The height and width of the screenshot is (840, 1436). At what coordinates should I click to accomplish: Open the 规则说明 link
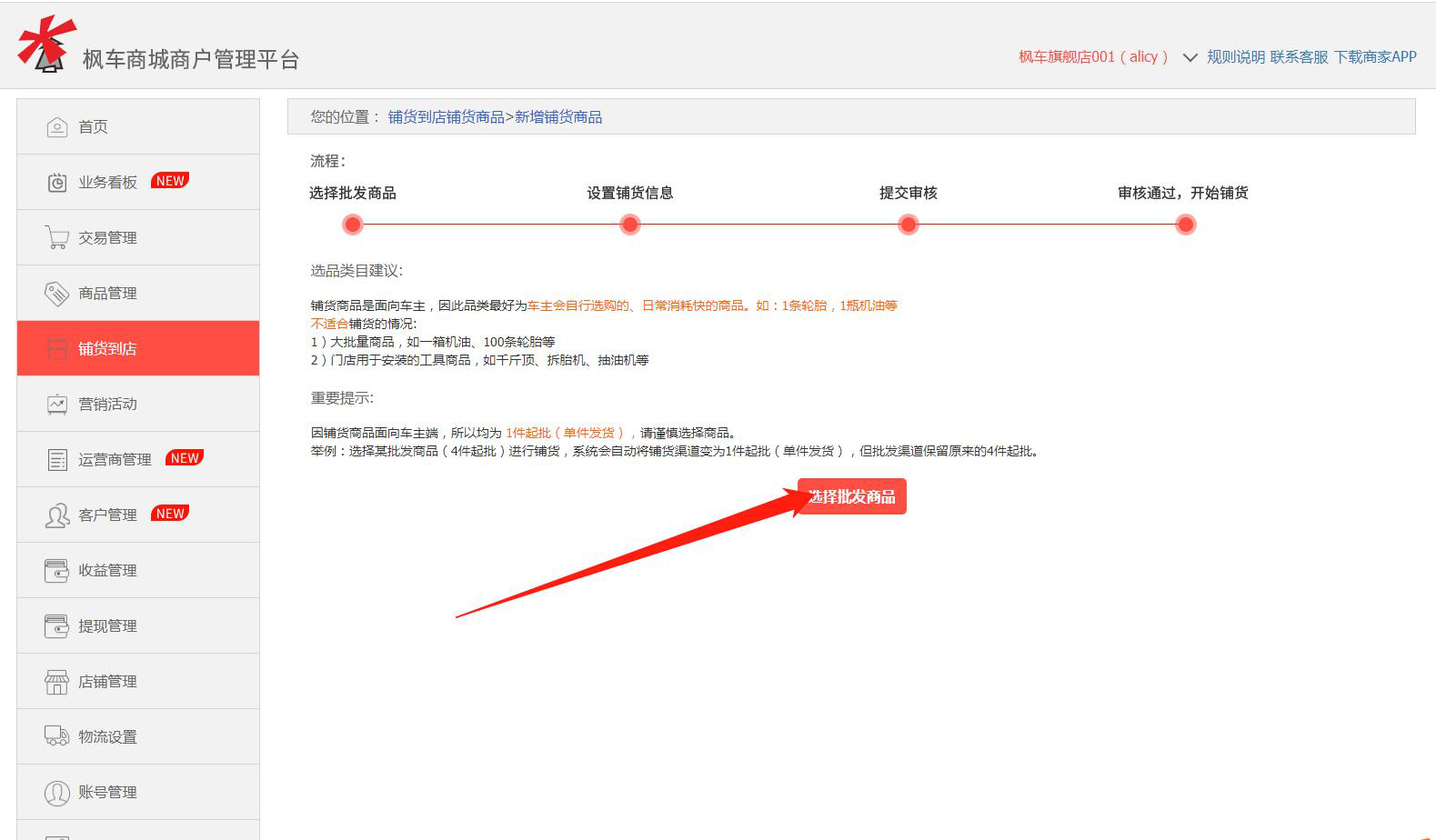point(1235,57)
